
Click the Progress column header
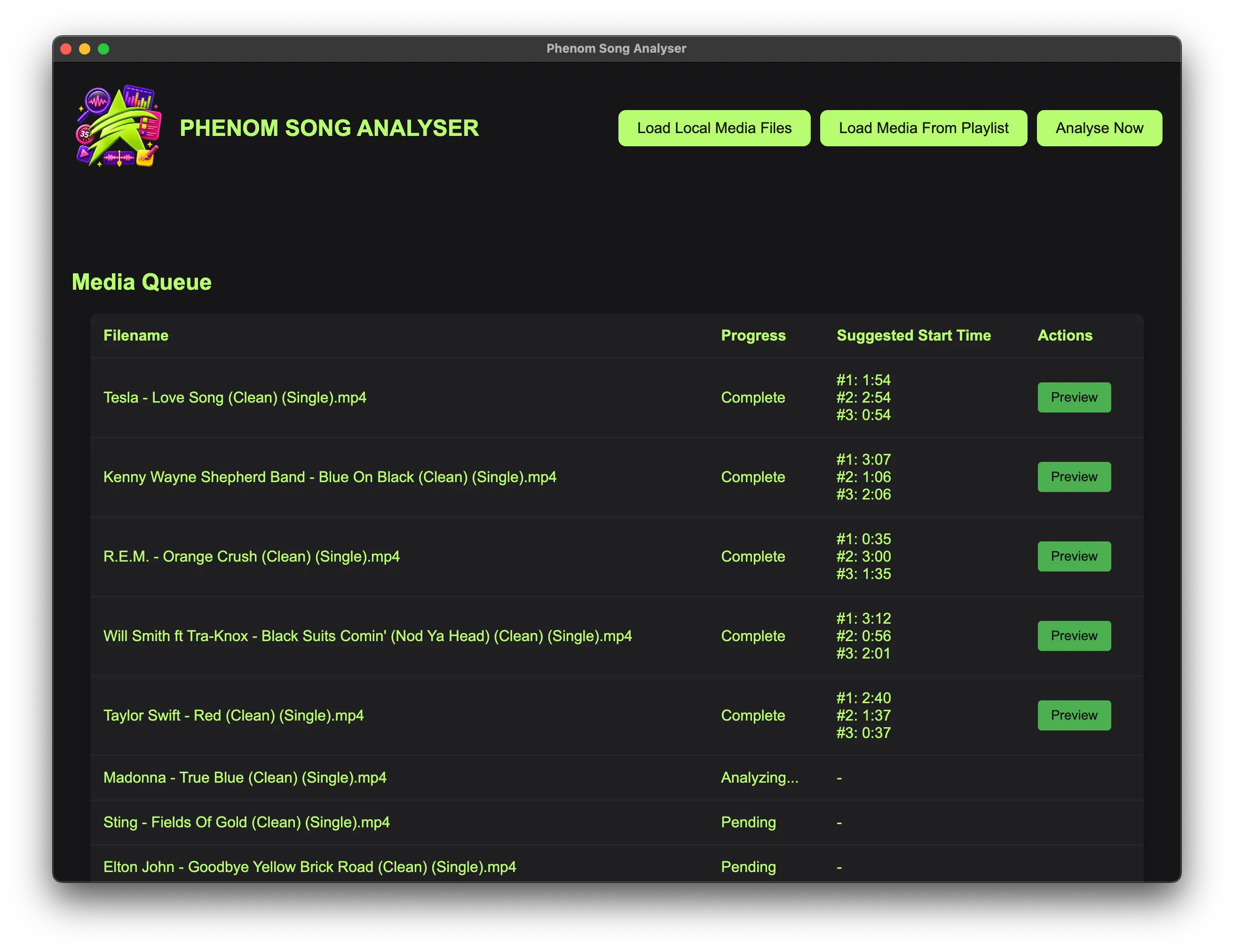point(753,336)
